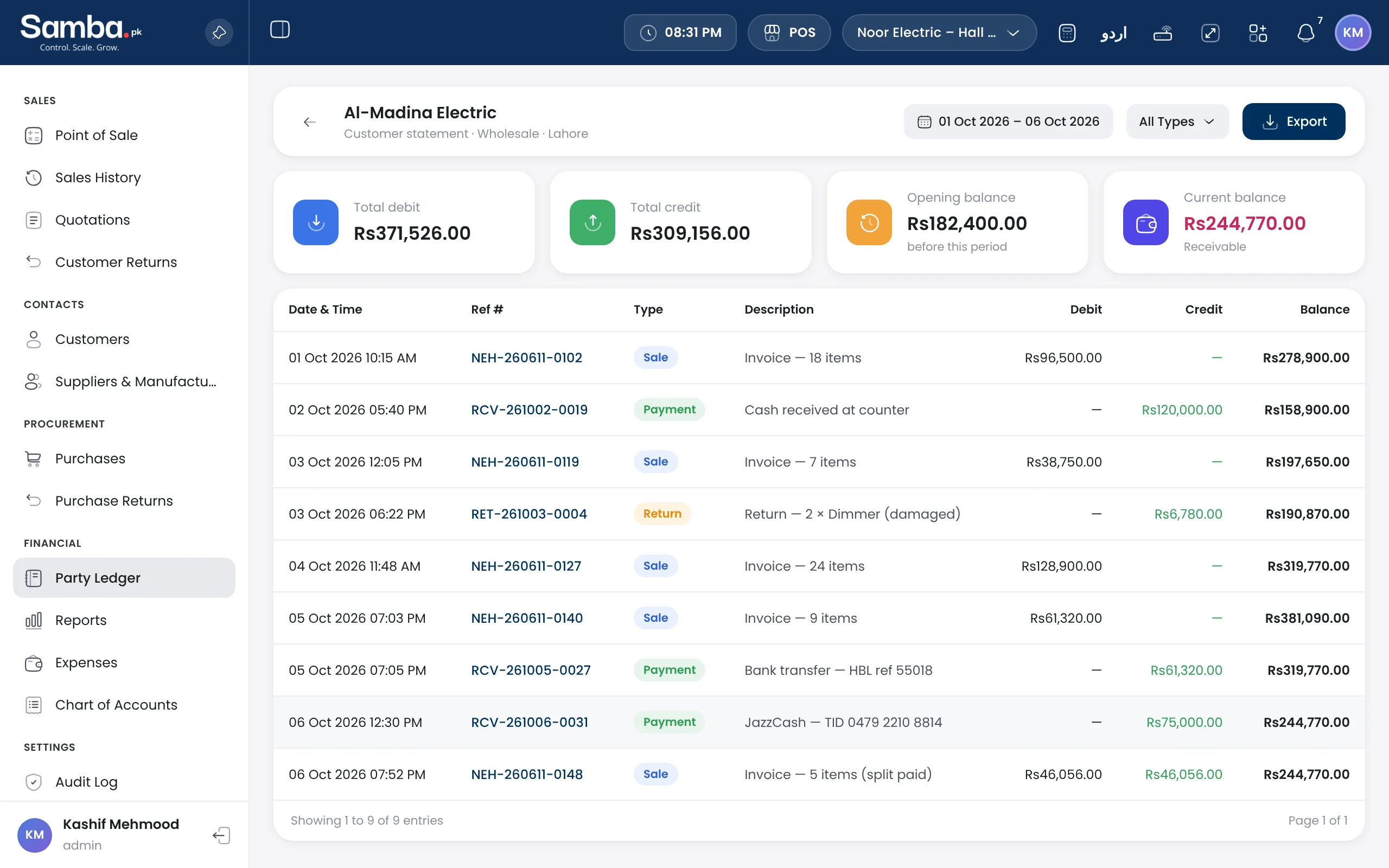Click the Return type badge
This screenshot has height=868, width=1389.
pos(662,514)
